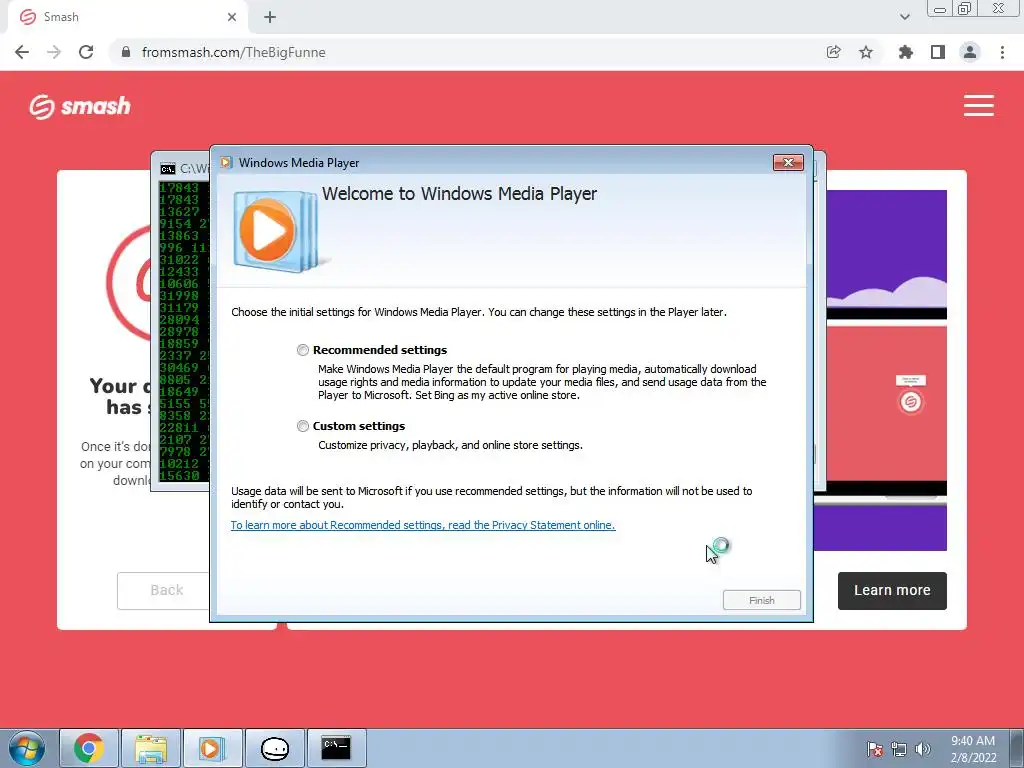Open the Windows Start menu
1024x768 pixels.
pos(27,748)
